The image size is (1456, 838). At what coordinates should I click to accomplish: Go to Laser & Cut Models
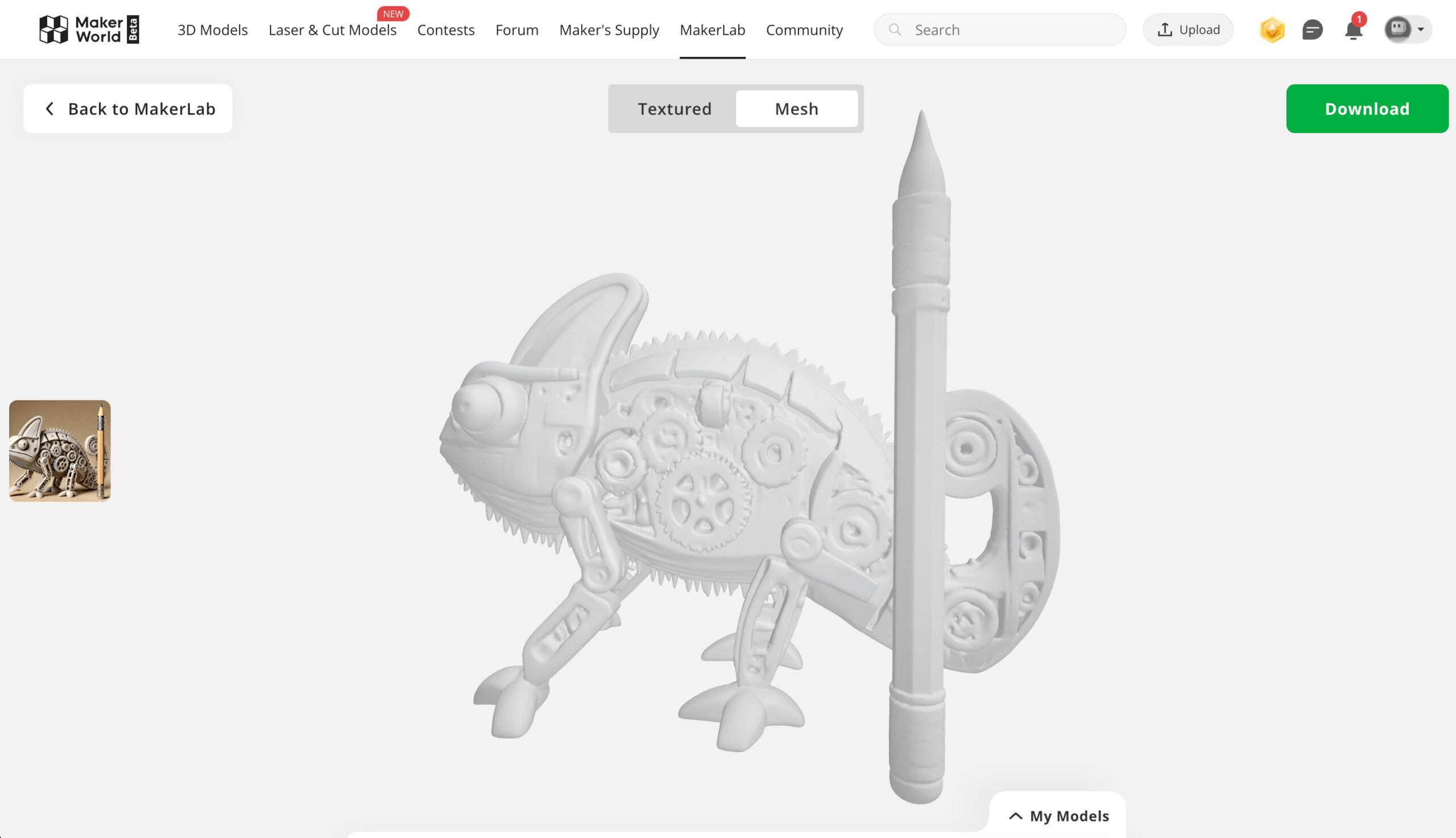(333, 30)
